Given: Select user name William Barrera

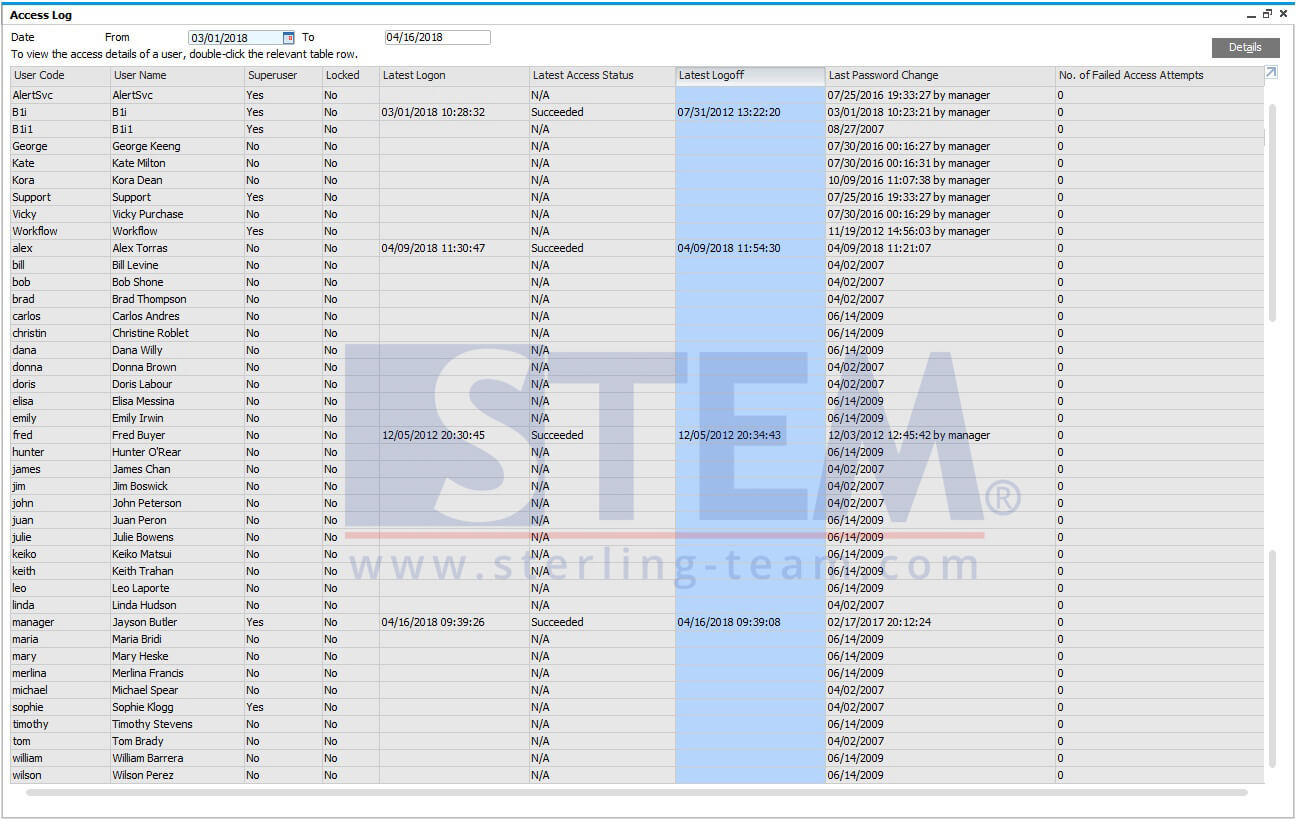Looking at the screenshot, I should point(148,758).
